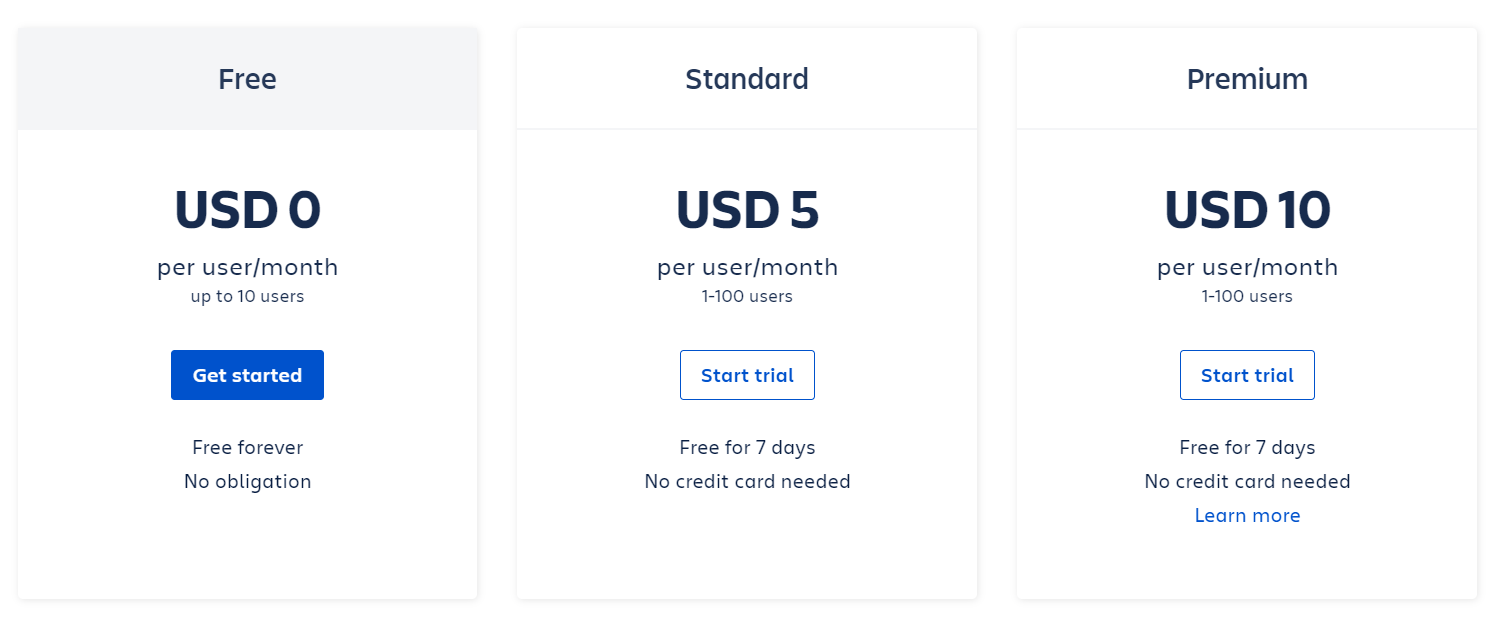Click the USD 5 price text

(x=747, y=209)
